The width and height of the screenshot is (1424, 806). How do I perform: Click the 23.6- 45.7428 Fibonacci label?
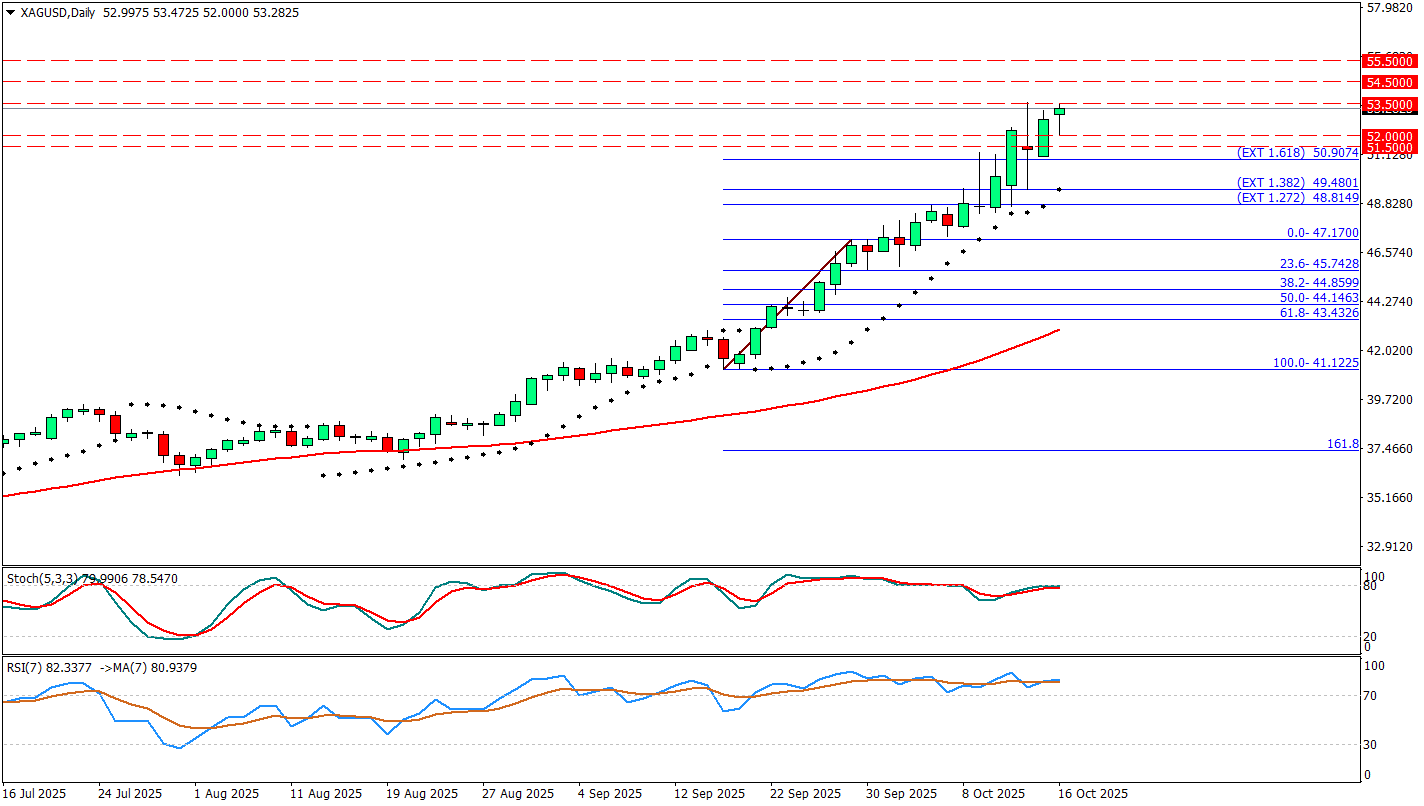pos(1319,264)
